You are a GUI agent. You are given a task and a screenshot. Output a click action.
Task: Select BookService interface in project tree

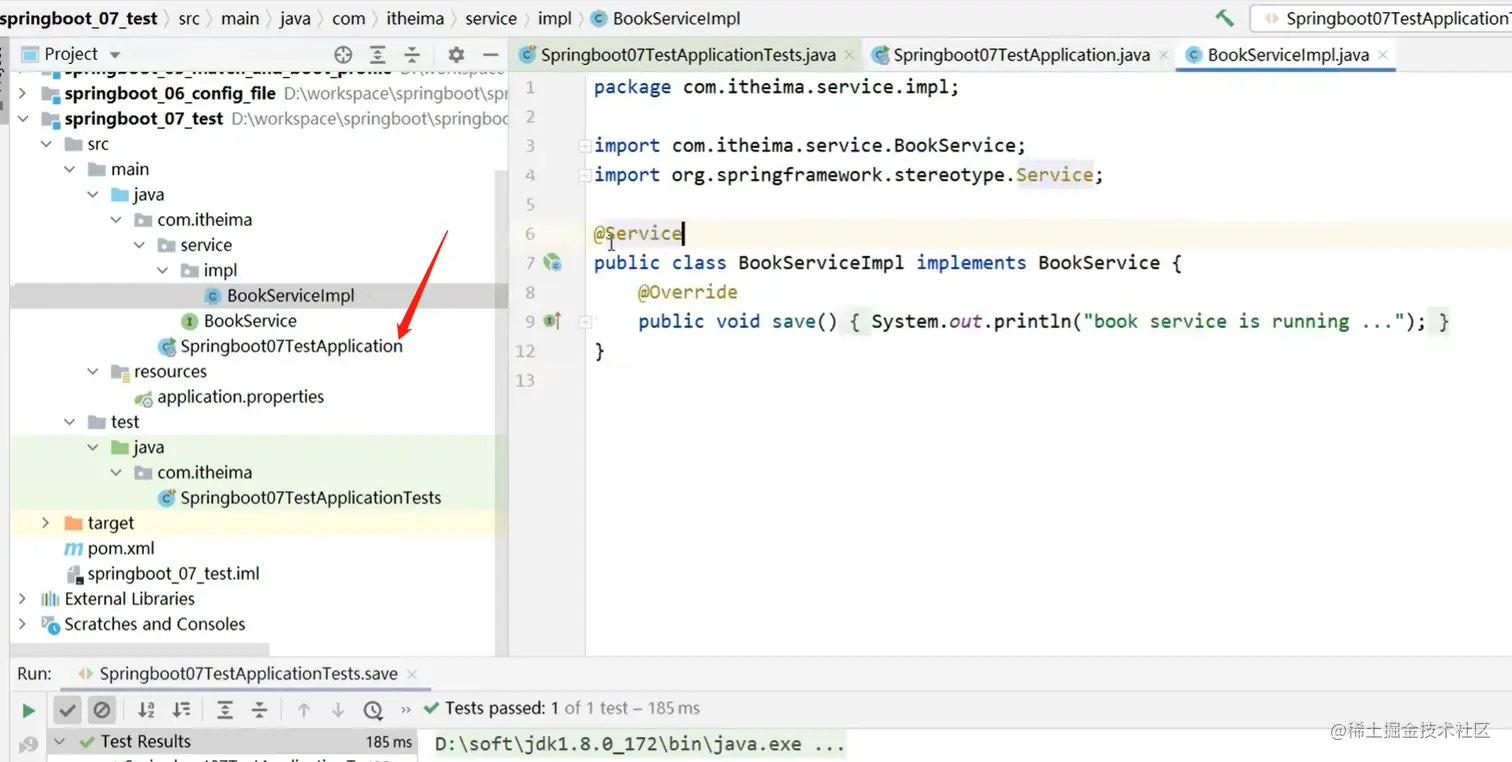[x=239, y=321]
